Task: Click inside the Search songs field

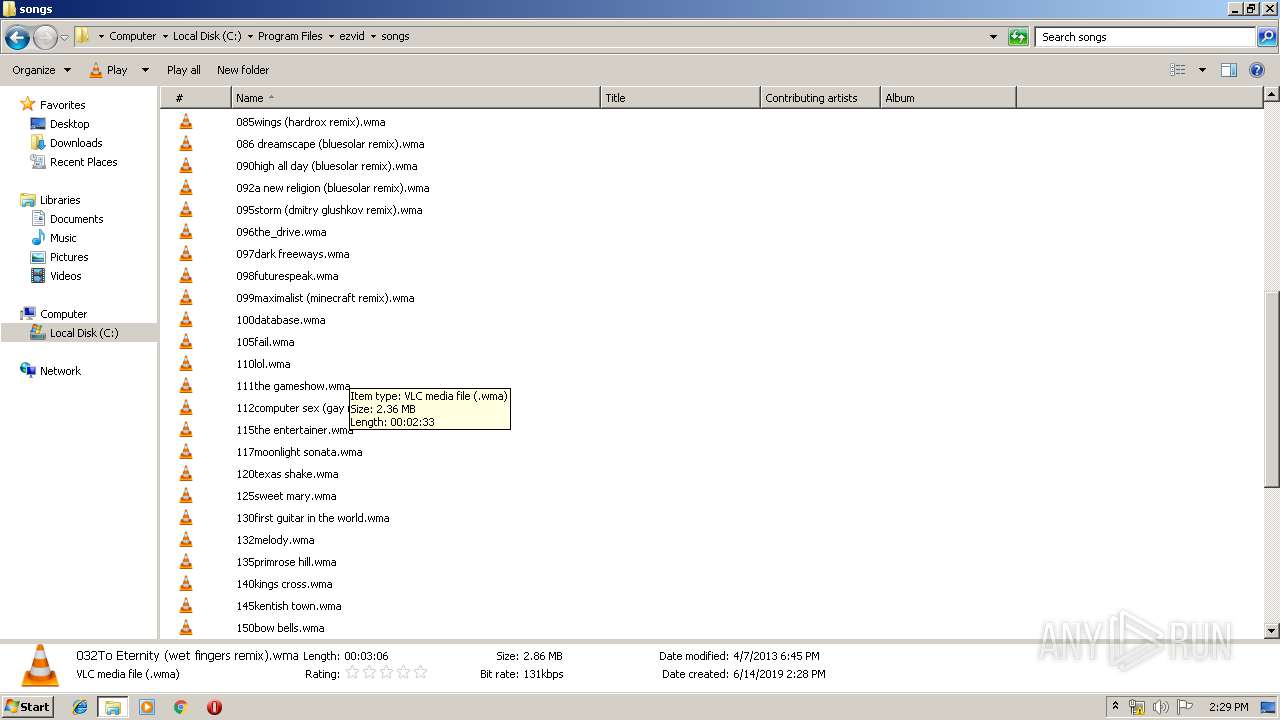Action: (x=1145, y=37)
